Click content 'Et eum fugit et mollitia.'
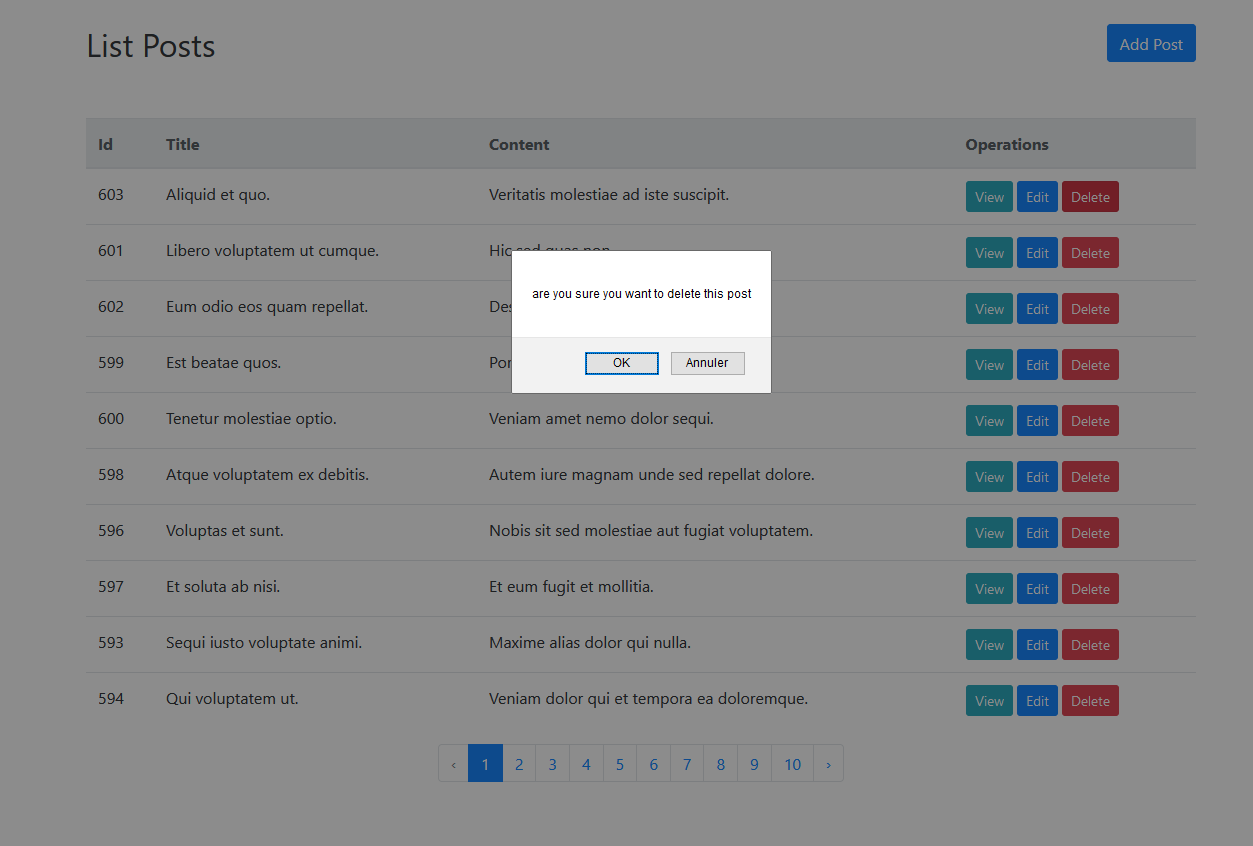 pyautogui.click(x=571, y=587)
